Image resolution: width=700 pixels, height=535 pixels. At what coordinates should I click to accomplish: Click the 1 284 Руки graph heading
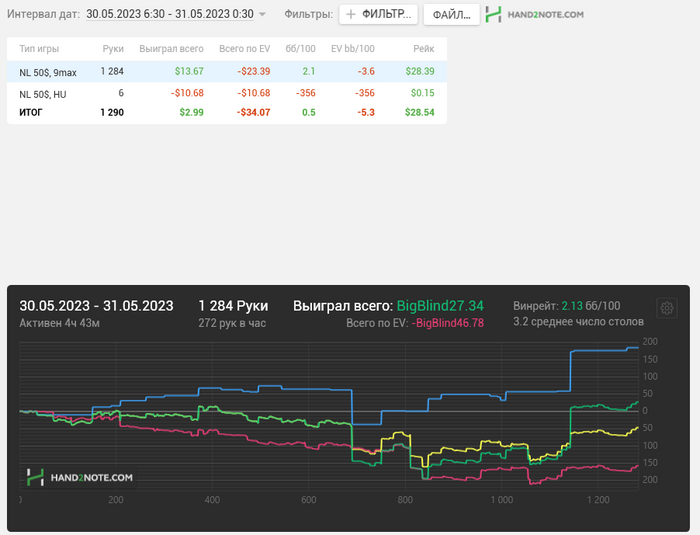pyautogui.click(x=233, y=306)
